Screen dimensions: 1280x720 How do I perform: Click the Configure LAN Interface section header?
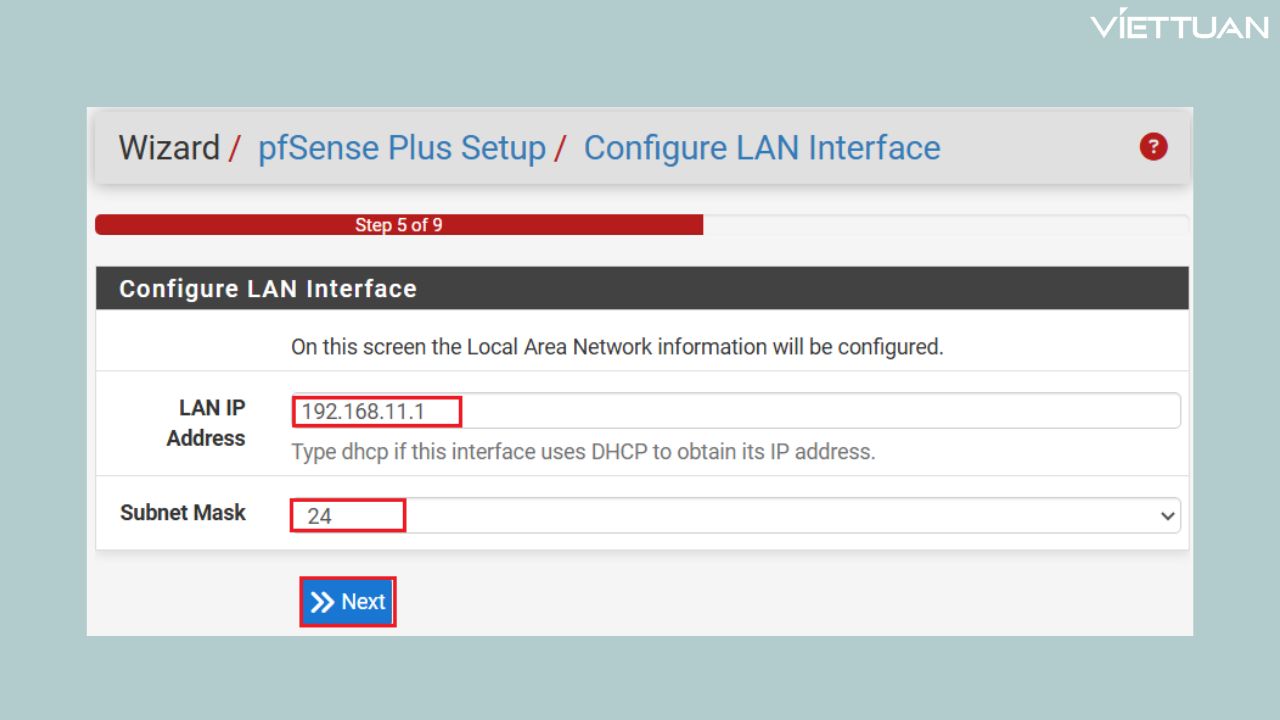[267, 289]
